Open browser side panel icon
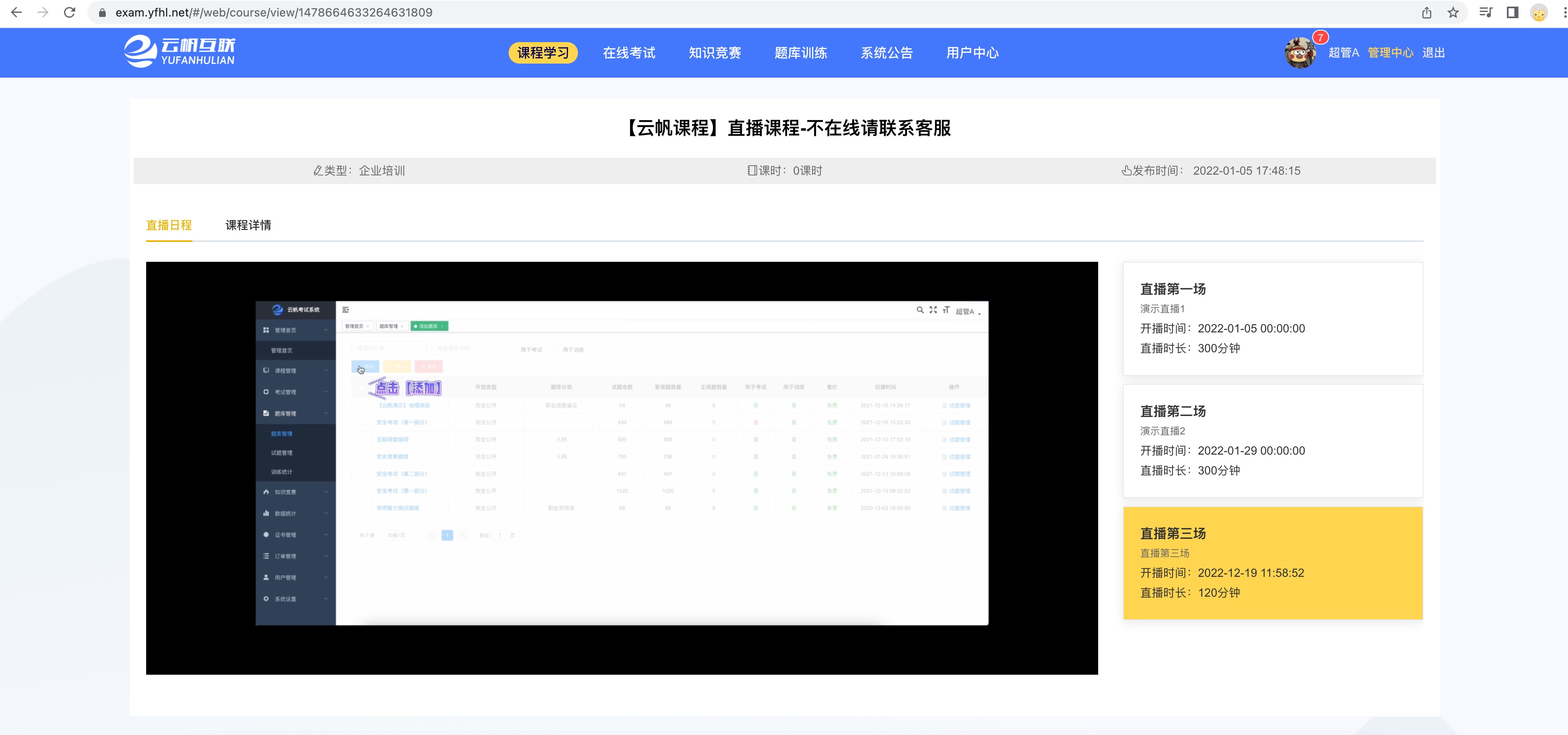This screenshot has height=735, width=1568. click(1512, 12)
